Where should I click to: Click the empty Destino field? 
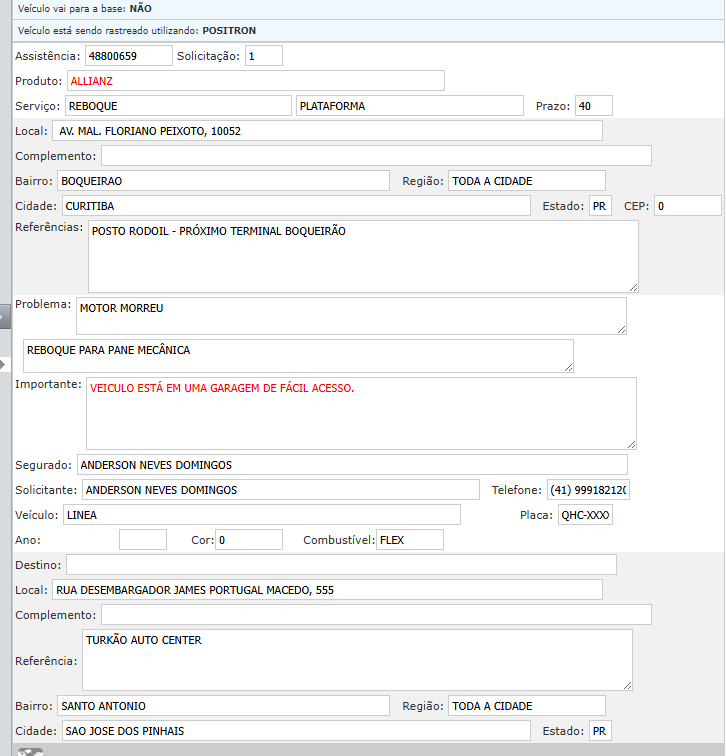(341, 565)
